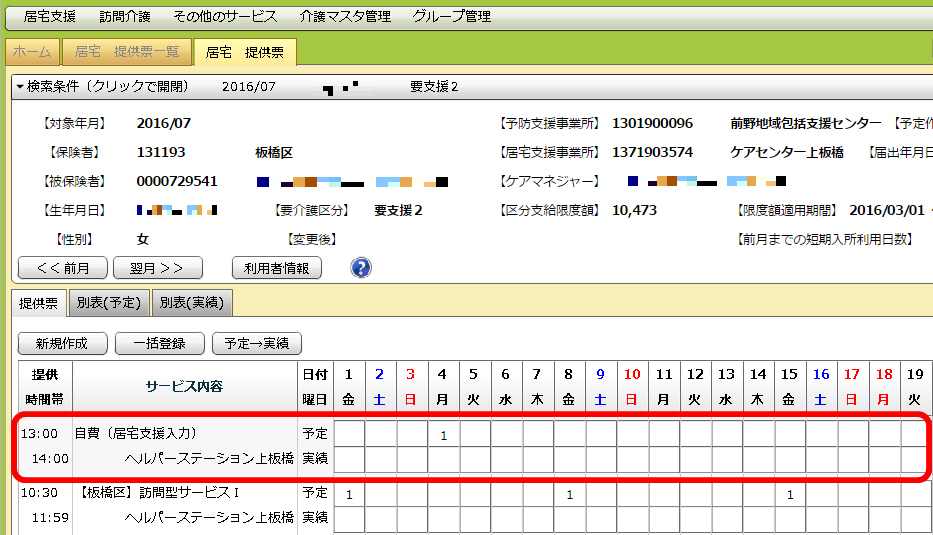
Task: Click the 新規作成 button
Action: coord(62,343)
